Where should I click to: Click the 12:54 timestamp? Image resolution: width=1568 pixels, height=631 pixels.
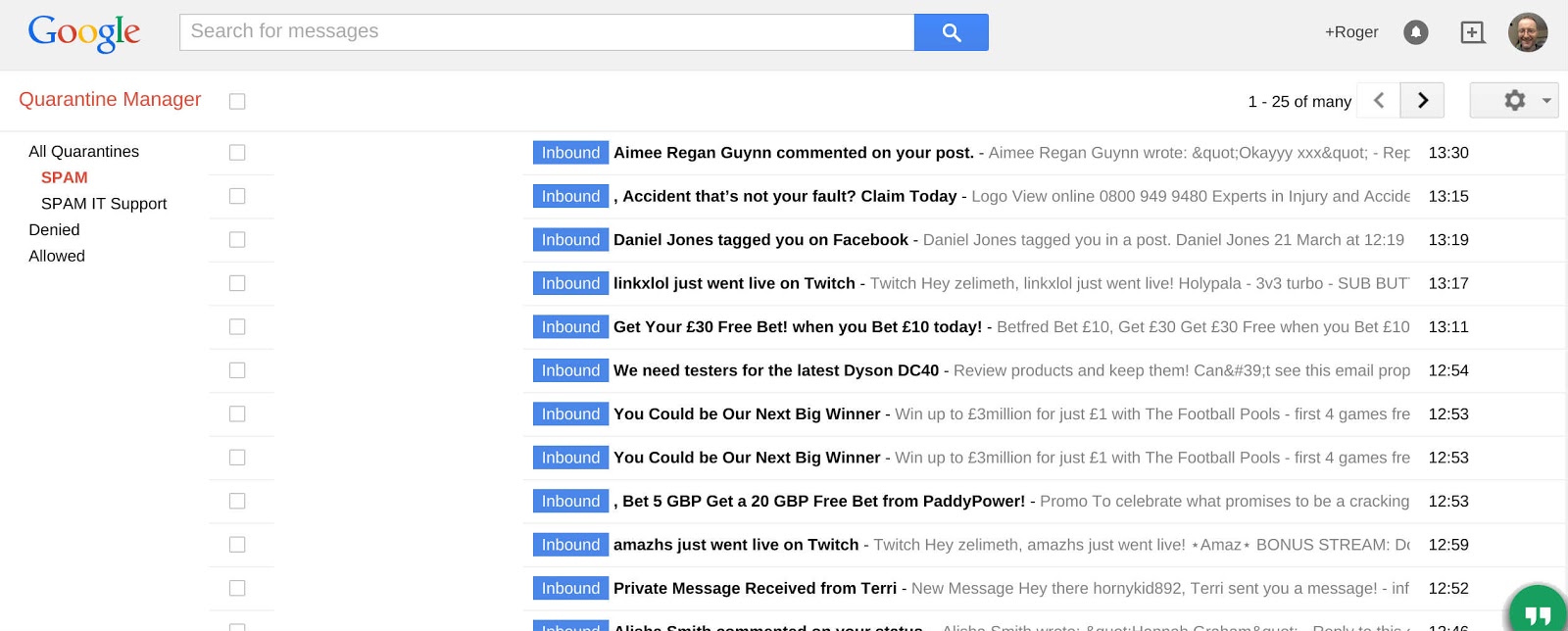(x=1448, y=370)
